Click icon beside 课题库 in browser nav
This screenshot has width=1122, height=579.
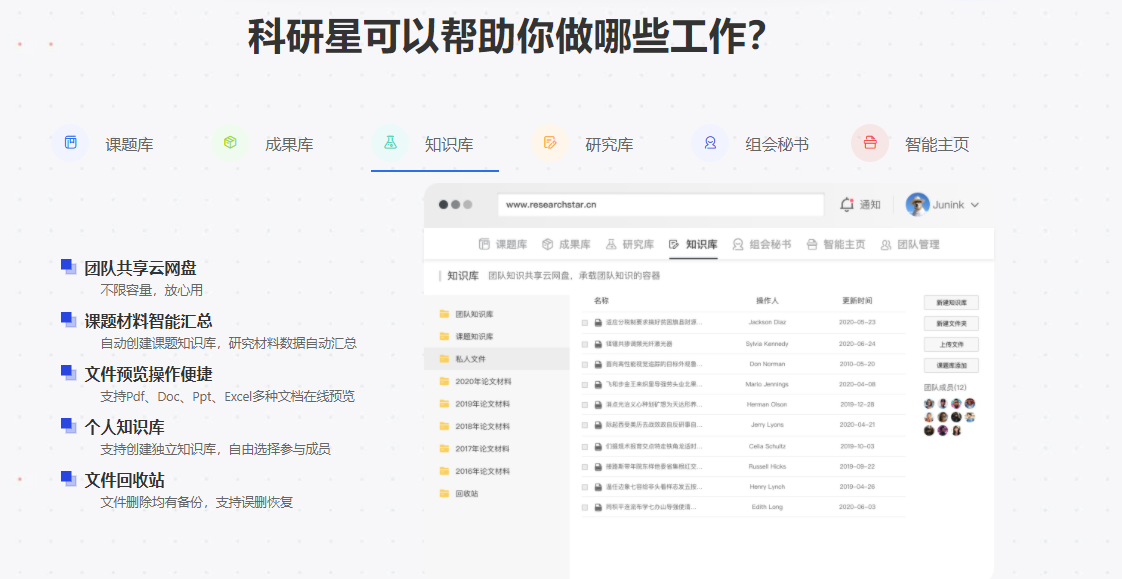pos(484,245)
